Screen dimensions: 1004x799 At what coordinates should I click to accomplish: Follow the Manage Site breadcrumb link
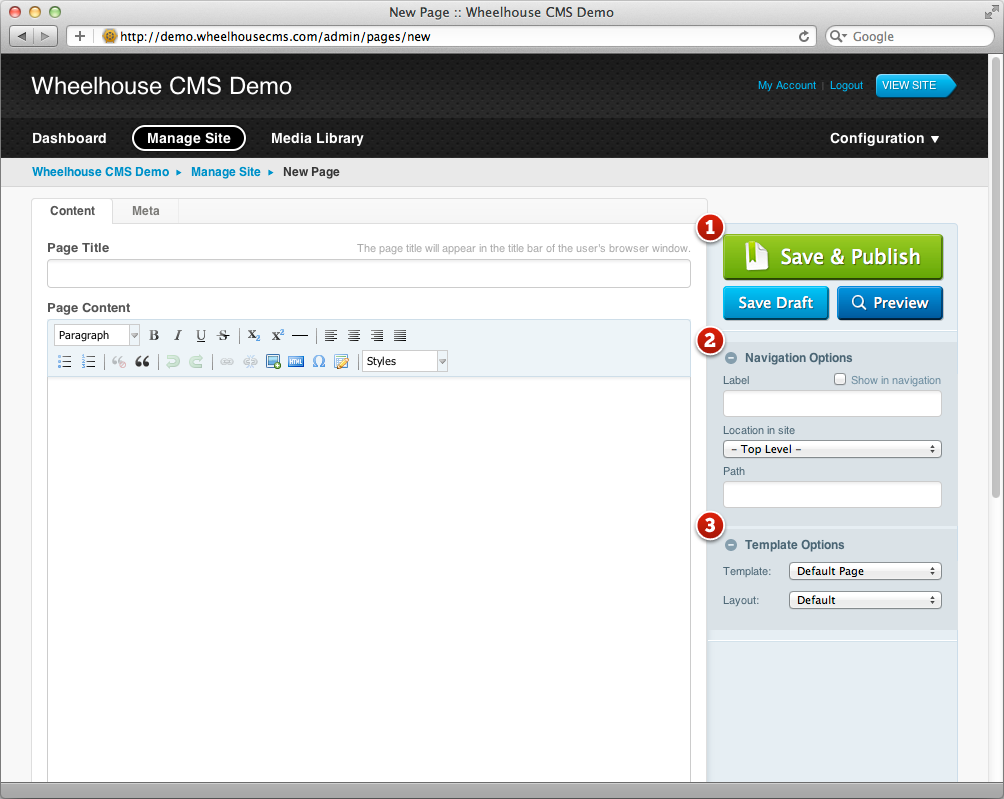(x=226, y=172)
